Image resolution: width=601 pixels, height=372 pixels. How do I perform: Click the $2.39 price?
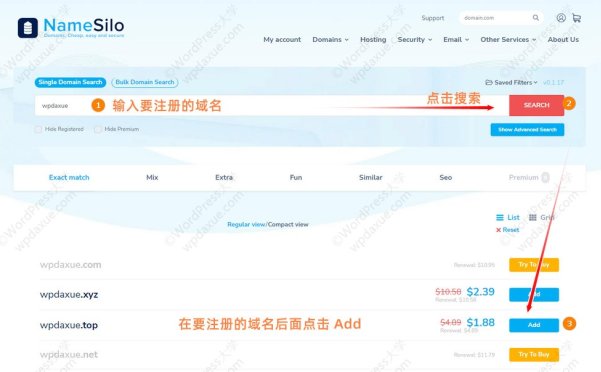[480, 292]
